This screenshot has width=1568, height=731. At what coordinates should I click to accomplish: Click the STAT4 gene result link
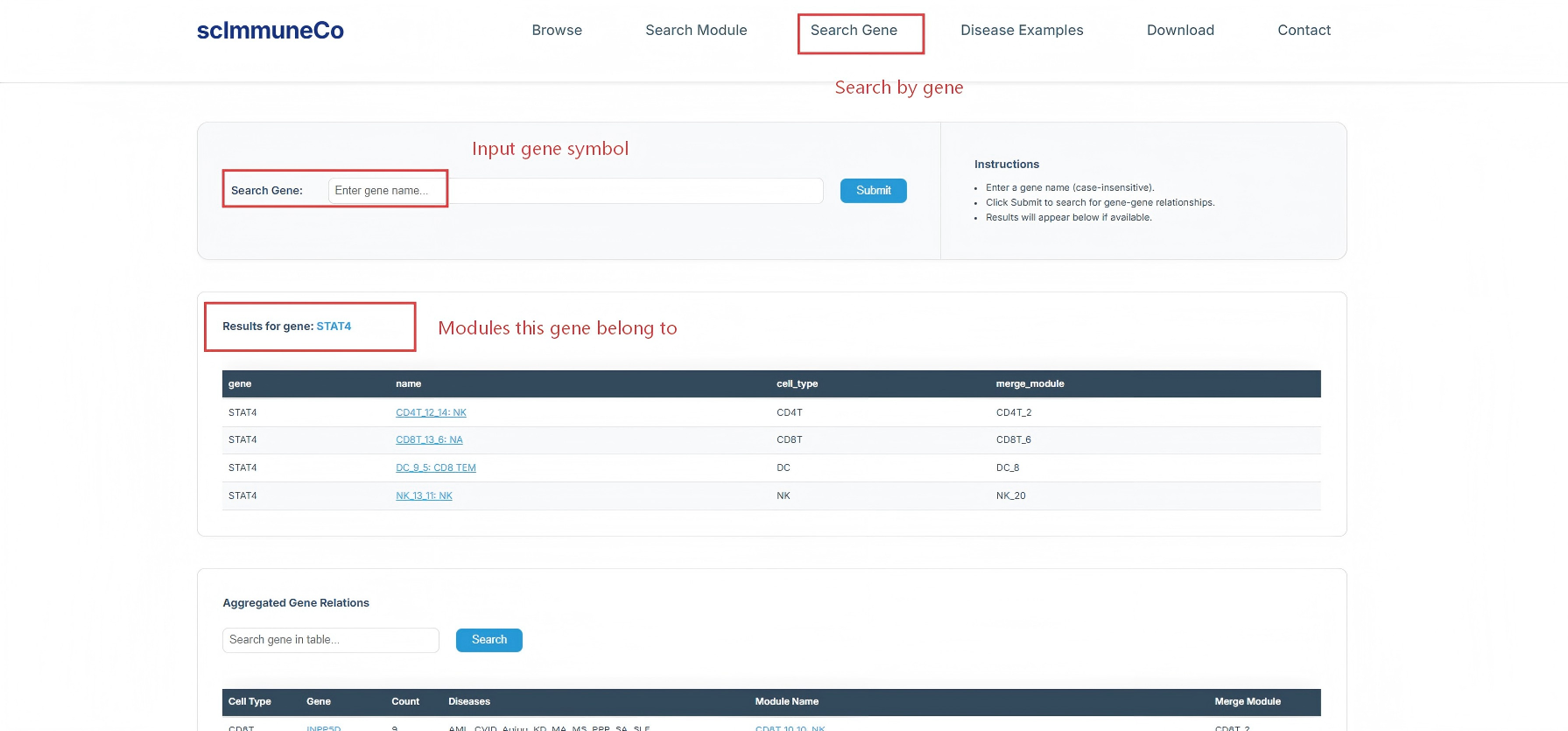click(334, 327)
